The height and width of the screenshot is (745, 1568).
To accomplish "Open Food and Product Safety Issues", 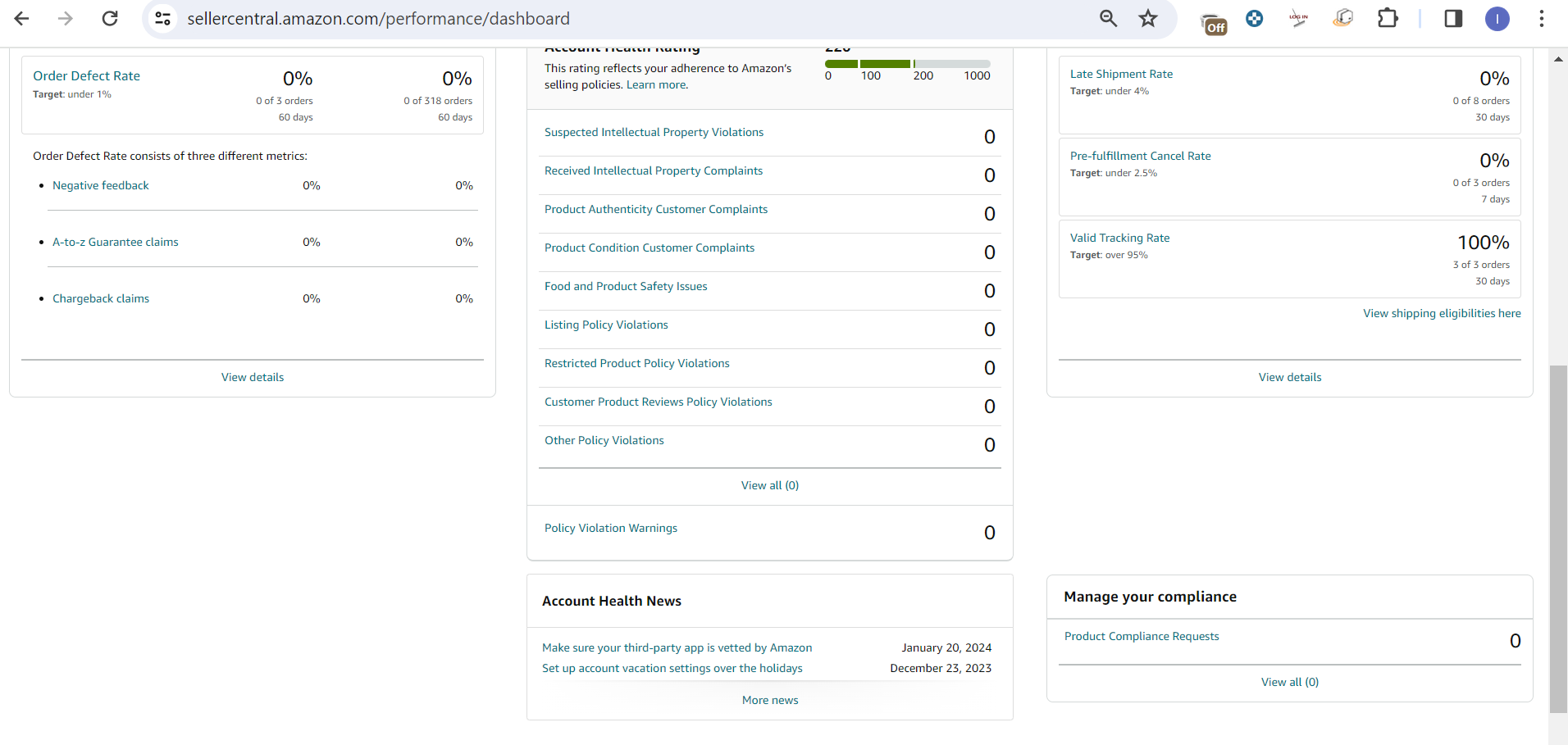I will point(626,286).
